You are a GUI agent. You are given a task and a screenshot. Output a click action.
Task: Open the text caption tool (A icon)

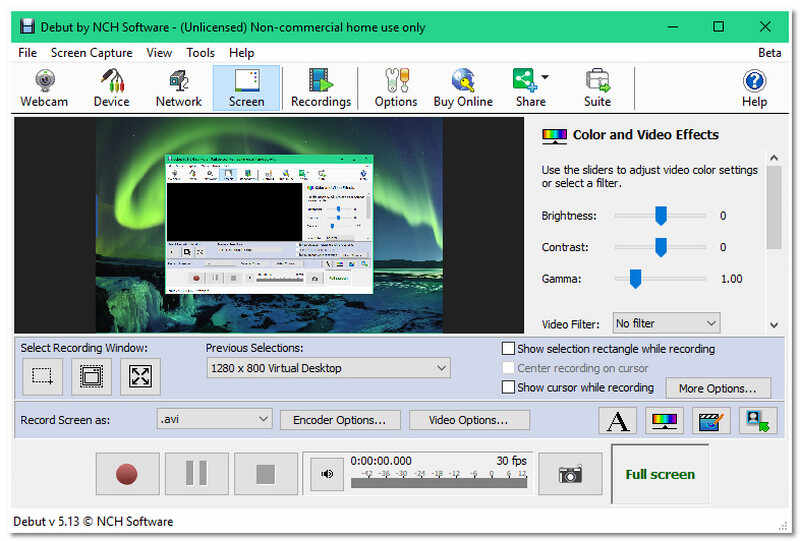pos(618,421)
